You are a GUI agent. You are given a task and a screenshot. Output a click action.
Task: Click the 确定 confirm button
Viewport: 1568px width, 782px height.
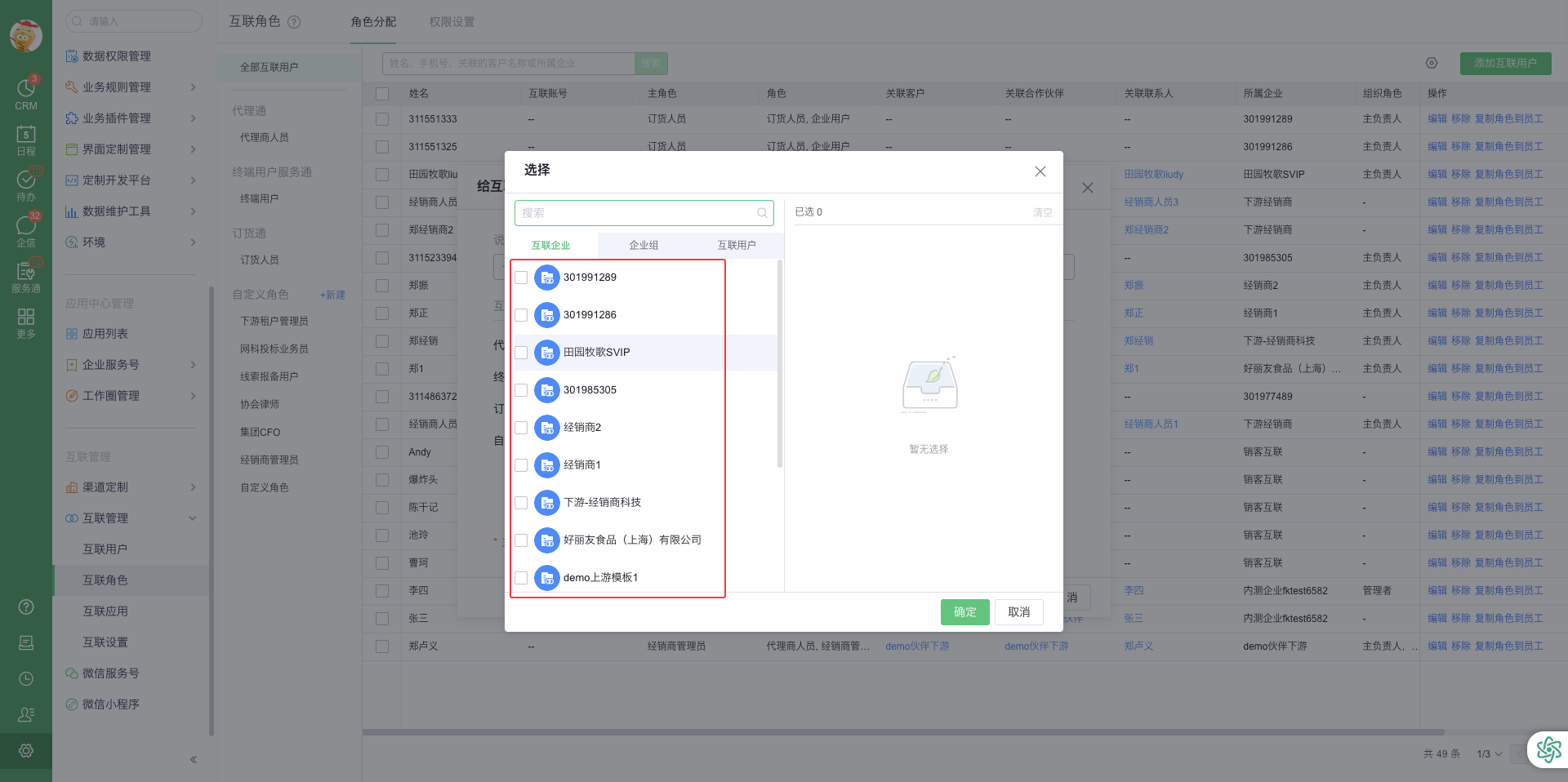(964, 612)
